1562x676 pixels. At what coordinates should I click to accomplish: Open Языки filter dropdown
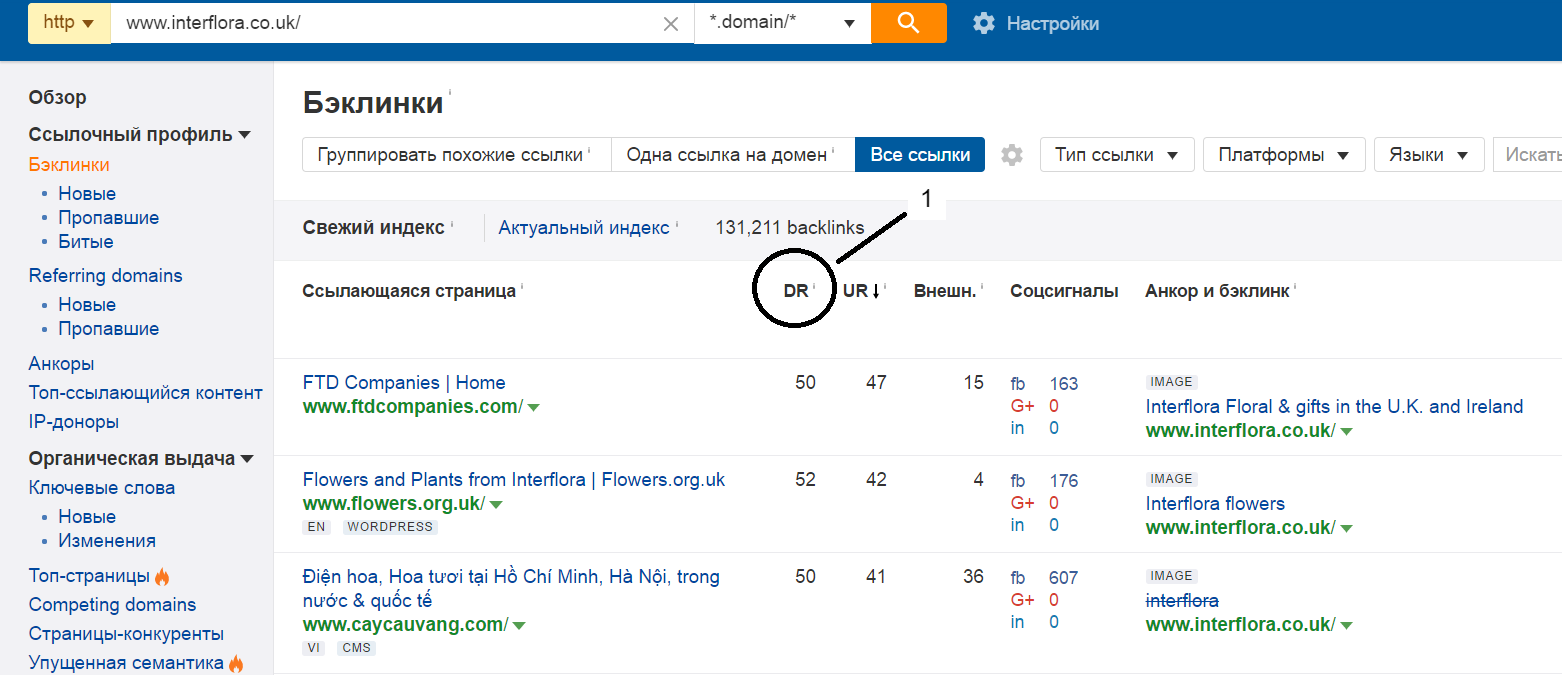click(1428, 155)
